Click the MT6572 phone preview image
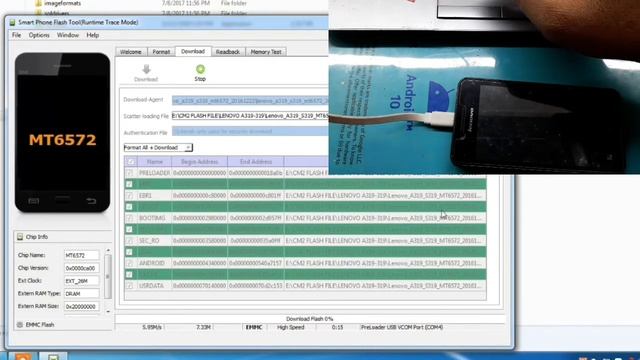Viewport: 640px width, 360px height. pyautogui.click(x=62, y=132)
